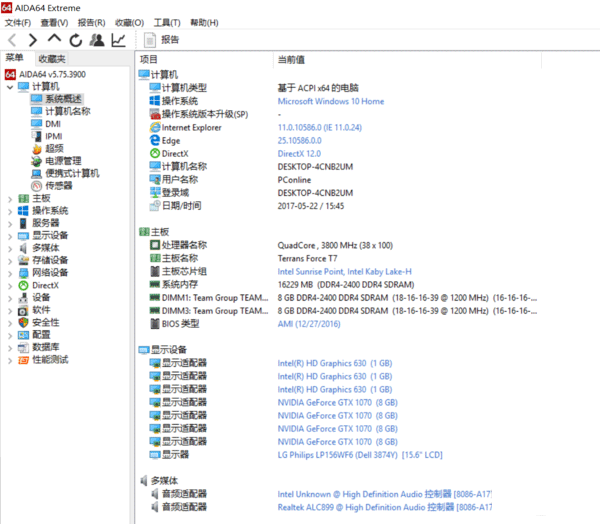Select the Terrans Force T7 value
The width and height of the screenshot is (600, 524).
pyautogui.click(x=307, y=259)
